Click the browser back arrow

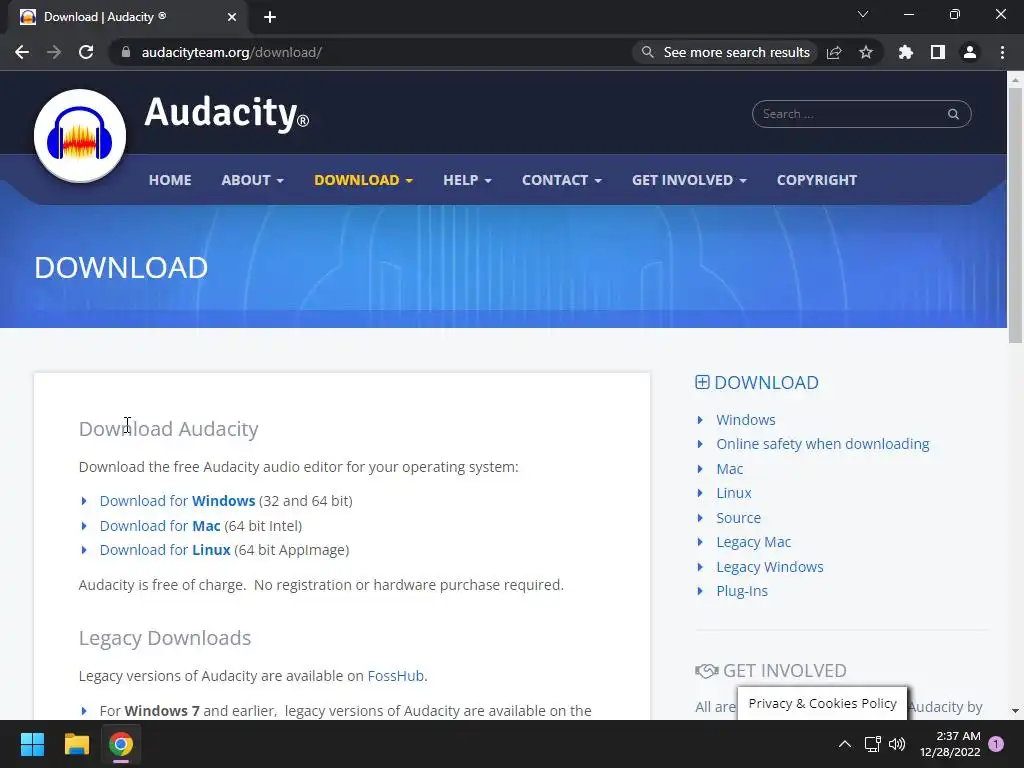[22, 52]
